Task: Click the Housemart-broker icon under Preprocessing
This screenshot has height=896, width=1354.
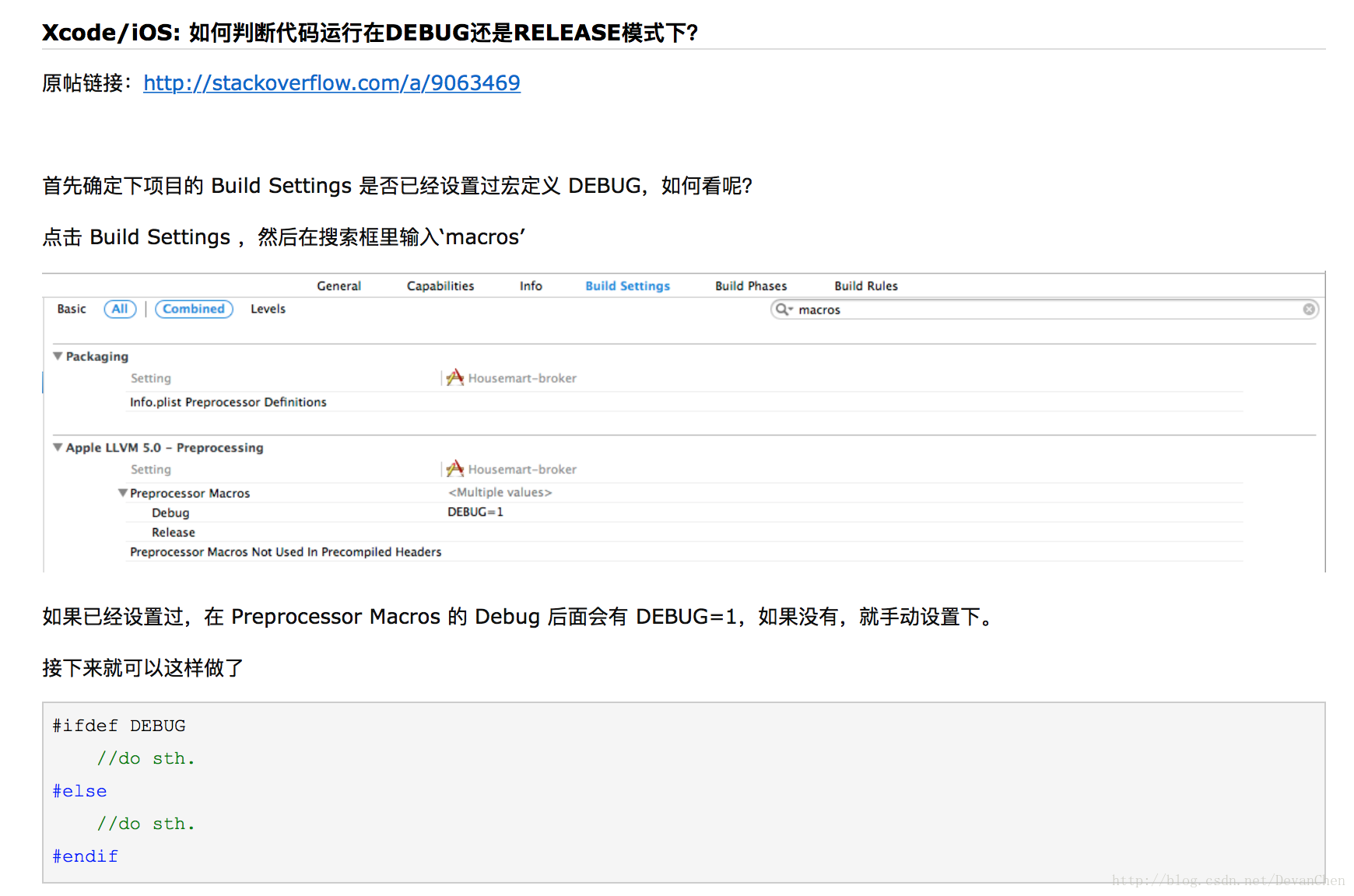Action: [455, 469]
